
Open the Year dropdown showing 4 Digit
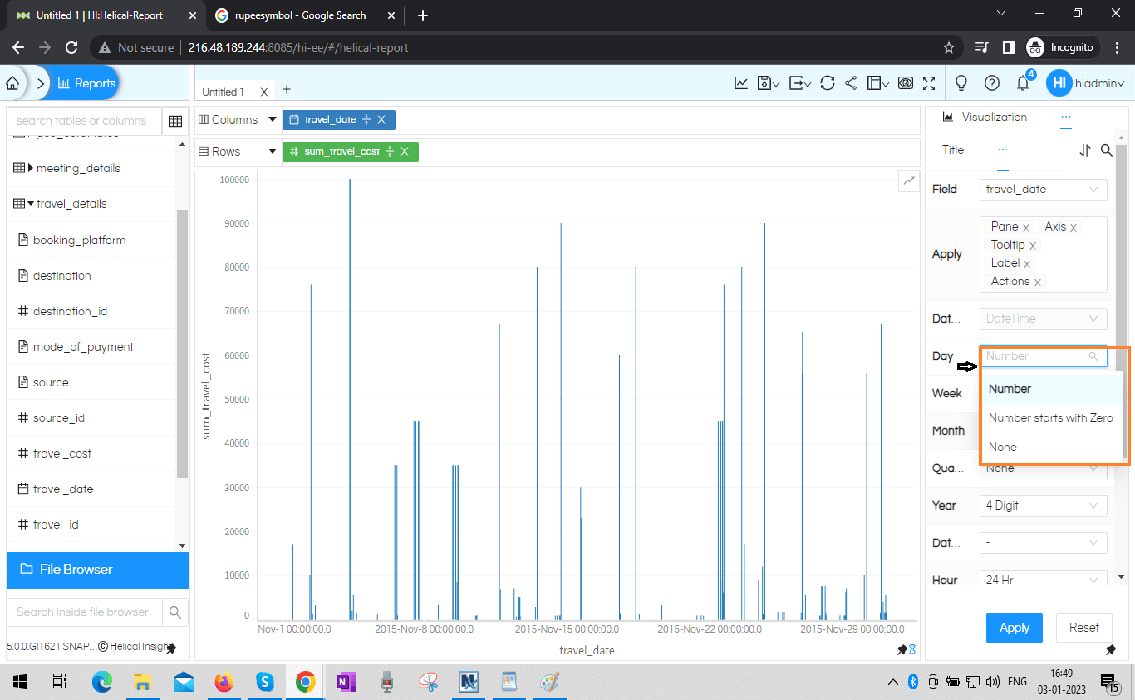tap(1043, 505)
